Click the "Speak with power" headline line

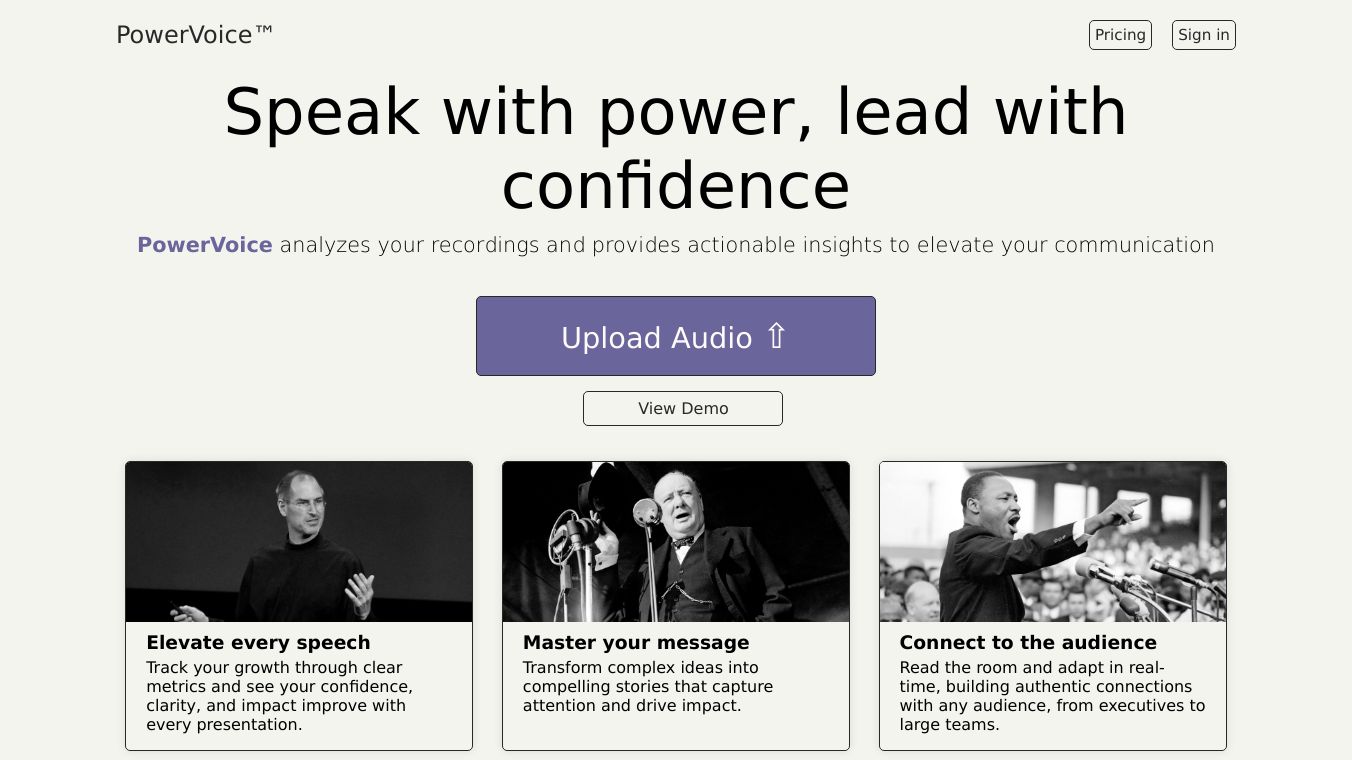(x=676, y=111)
